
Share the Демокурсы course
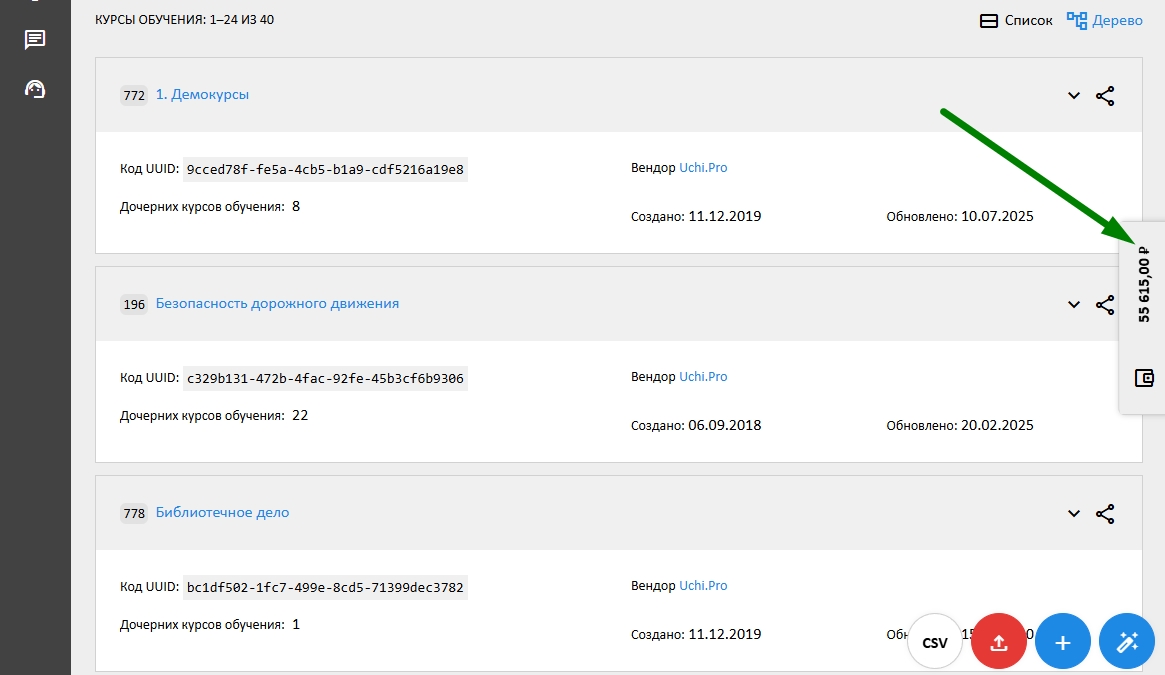1105,96
